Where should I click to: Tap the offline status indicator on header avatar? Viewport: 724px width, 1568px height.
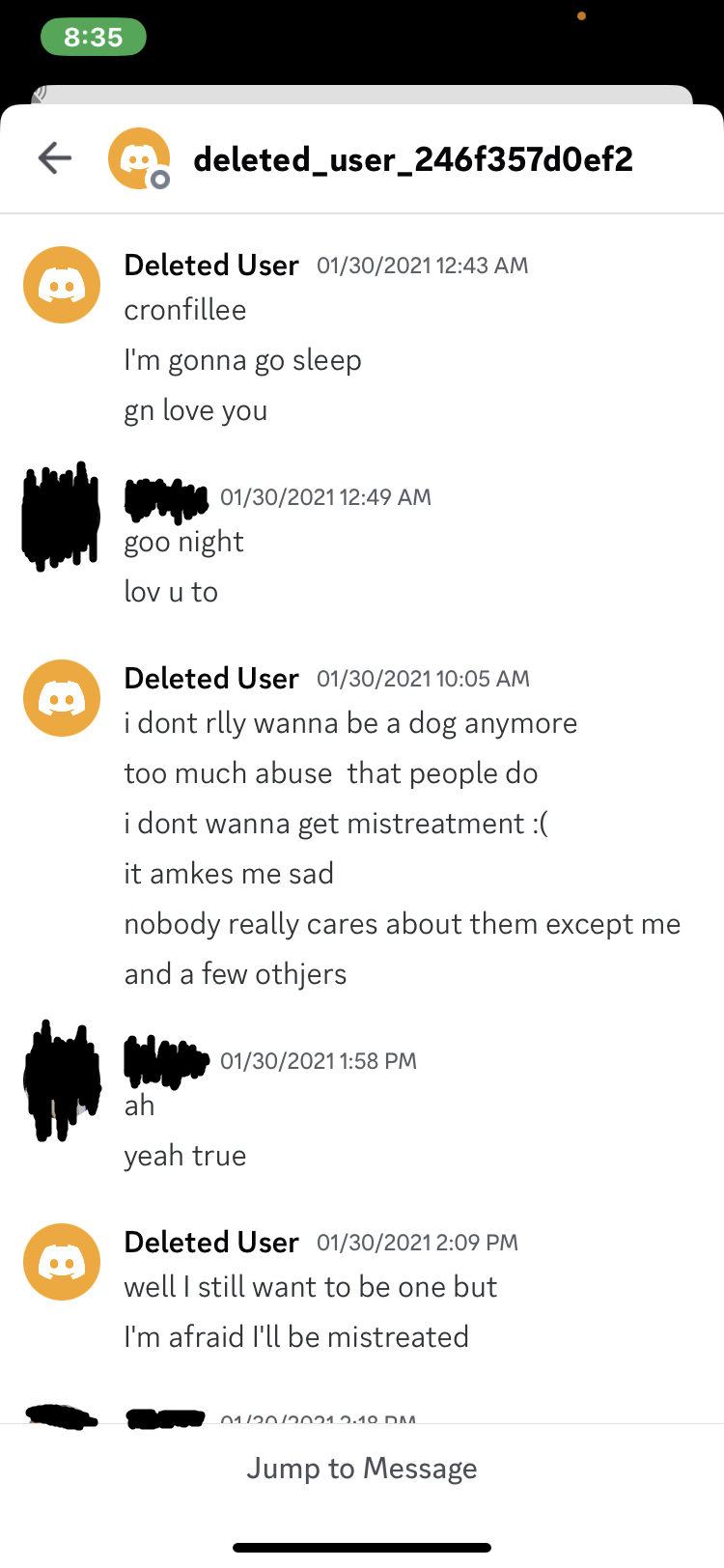click(160, 180)
